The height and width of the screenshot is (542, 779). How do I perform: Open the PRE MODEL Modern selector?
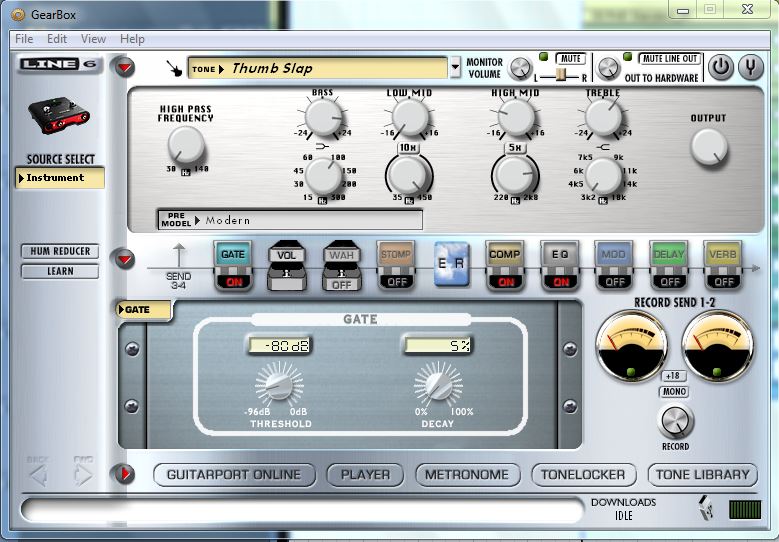tap(290, 220)
